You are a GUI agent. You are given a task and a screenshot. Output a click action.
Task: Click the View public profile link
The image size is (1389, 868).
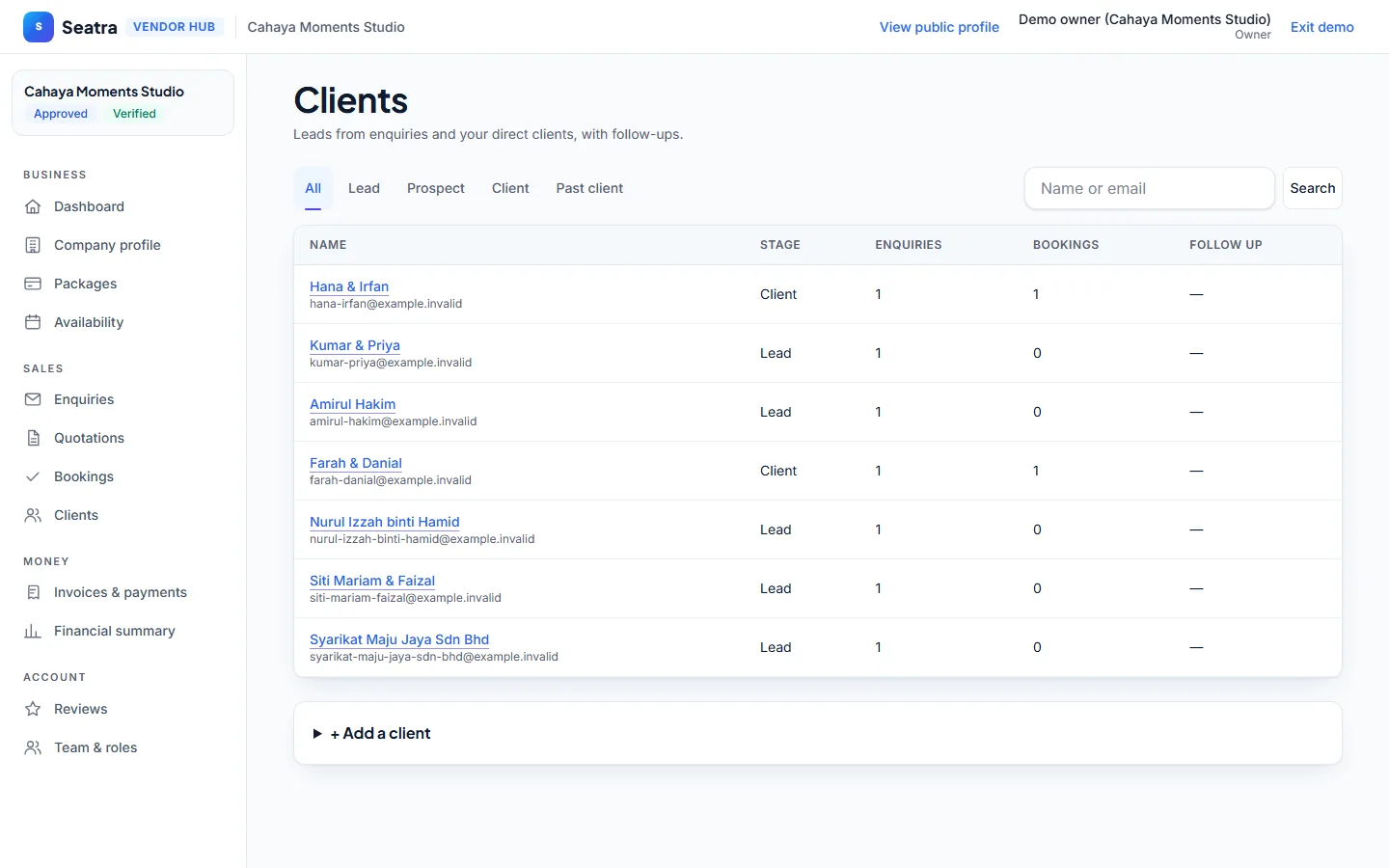coord(939,27)
